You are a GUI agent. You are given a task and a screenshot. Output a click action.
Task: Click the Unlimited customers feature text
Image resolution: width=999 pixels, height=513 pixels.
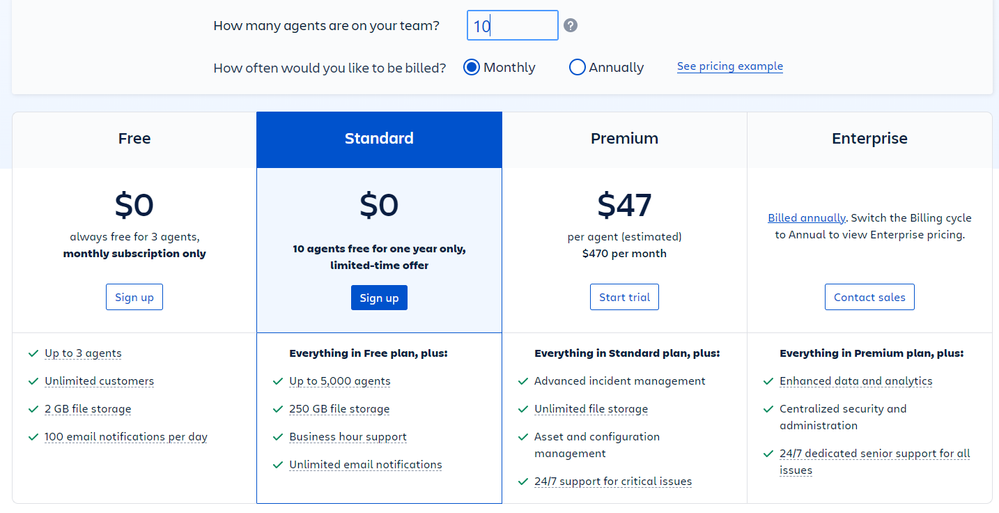coord(99,381)
